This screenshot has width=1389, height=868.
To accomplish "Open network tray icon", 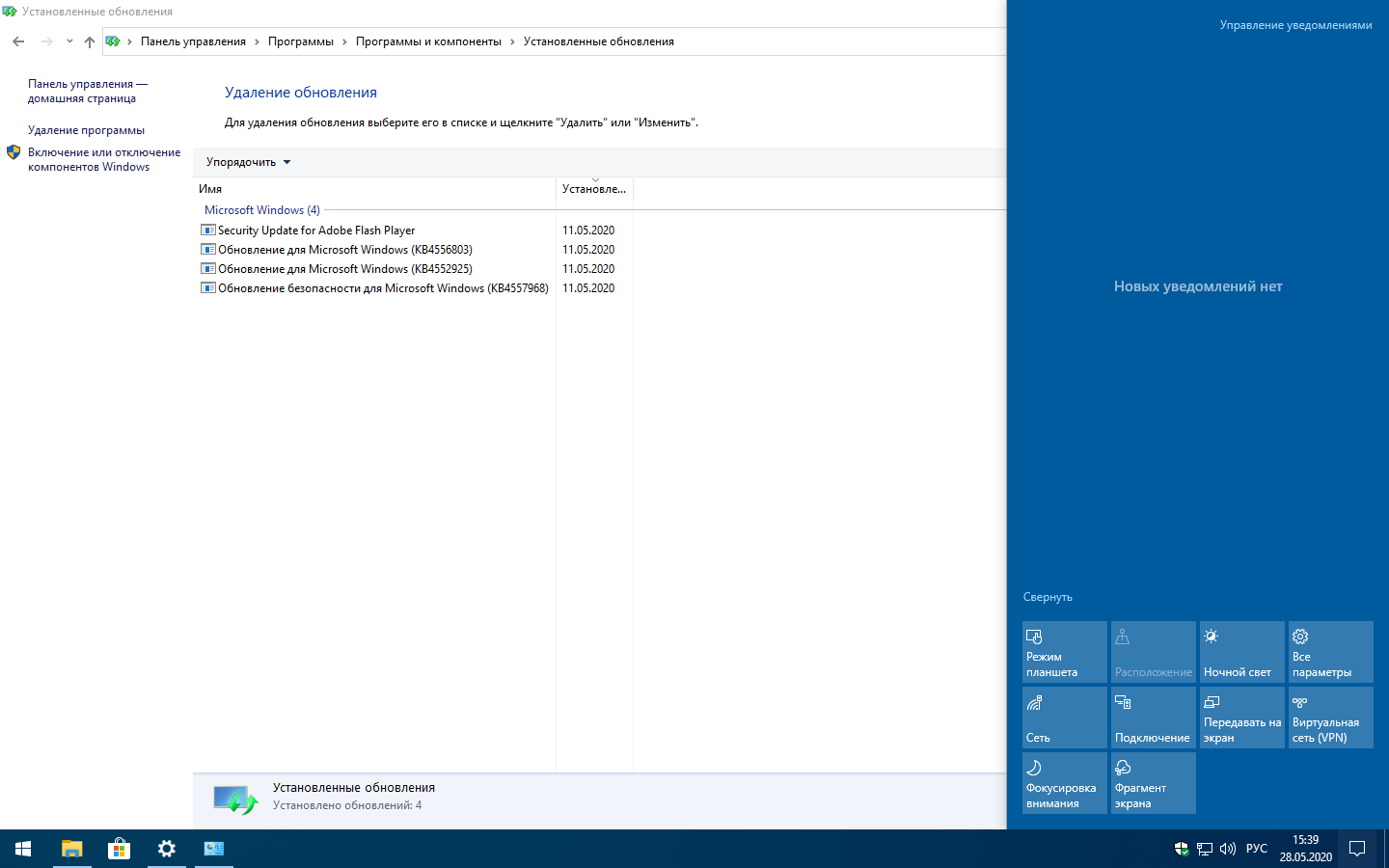I will coord(1205,849).
